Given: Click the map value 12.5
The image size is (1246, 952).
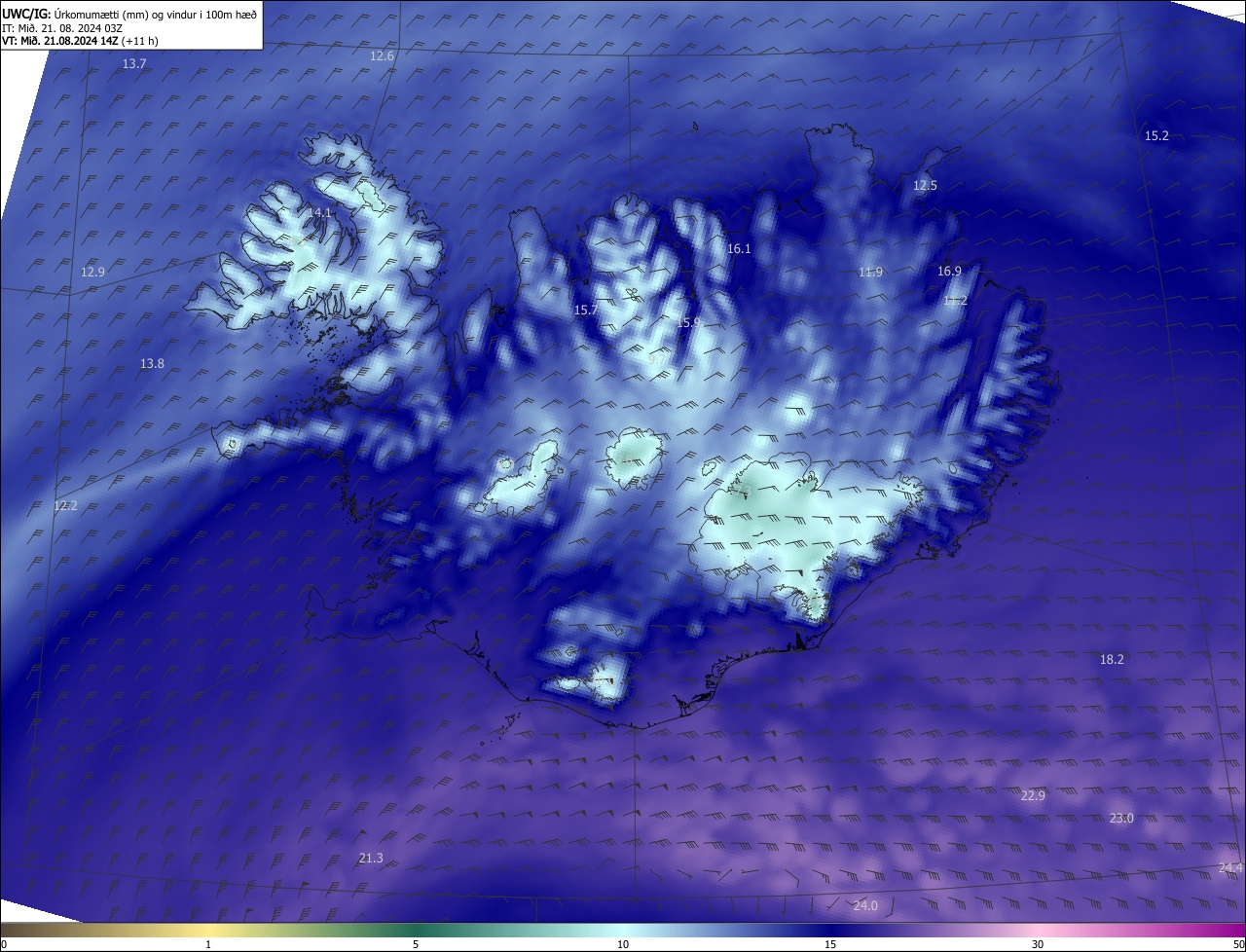Looking at the screenshot, I should (925, 185).
